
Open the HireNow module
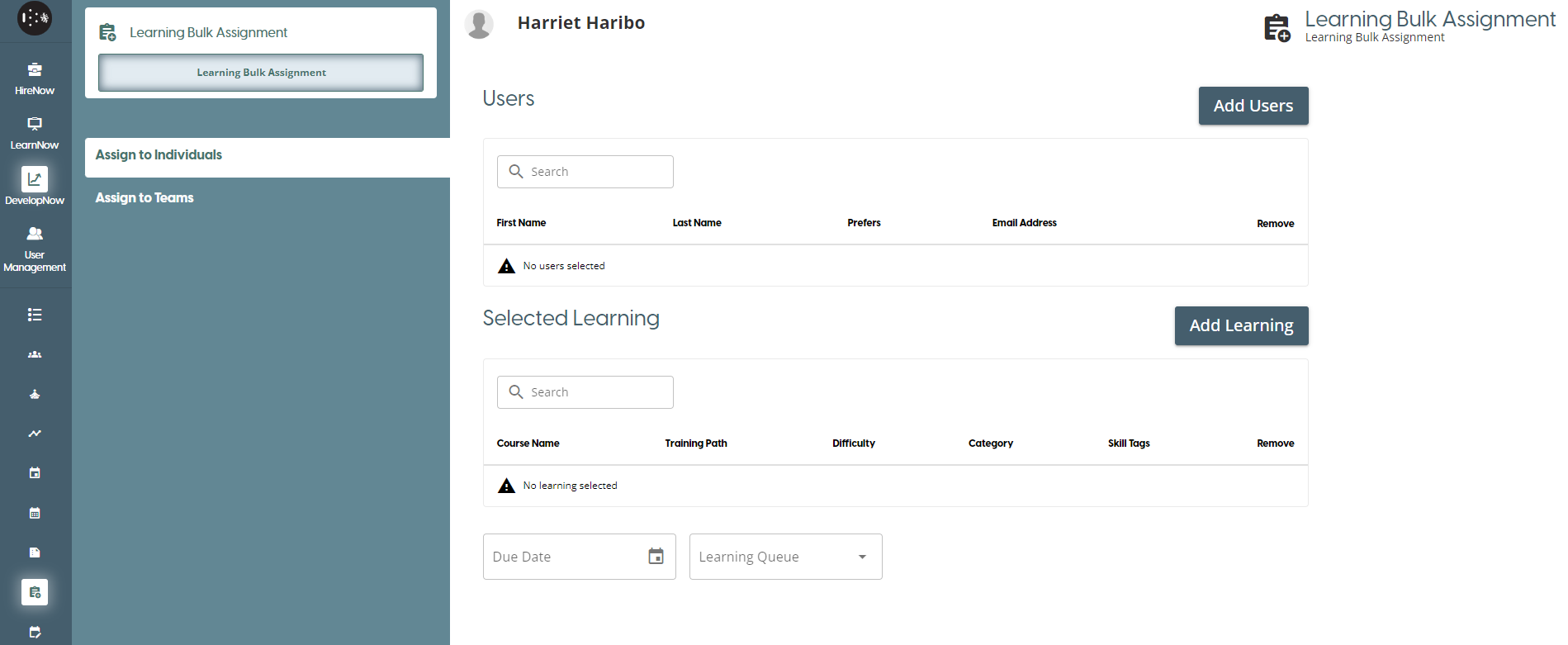coord(35,78)
